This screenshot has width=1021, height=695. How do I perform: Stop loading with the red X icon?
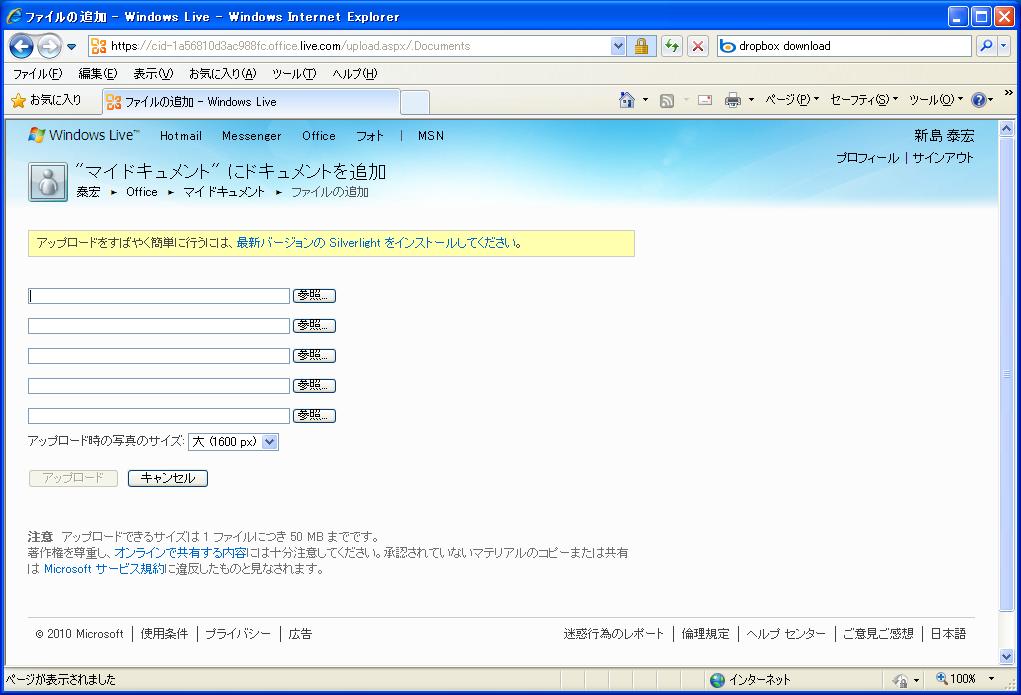click(698, 46)
